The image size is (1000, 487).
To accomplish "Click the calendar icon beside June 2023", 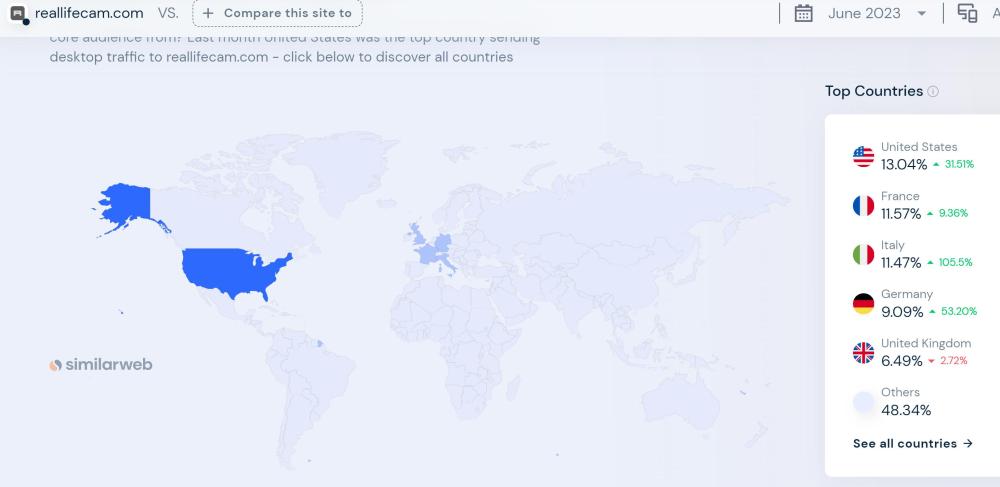I will click(803, 13).
